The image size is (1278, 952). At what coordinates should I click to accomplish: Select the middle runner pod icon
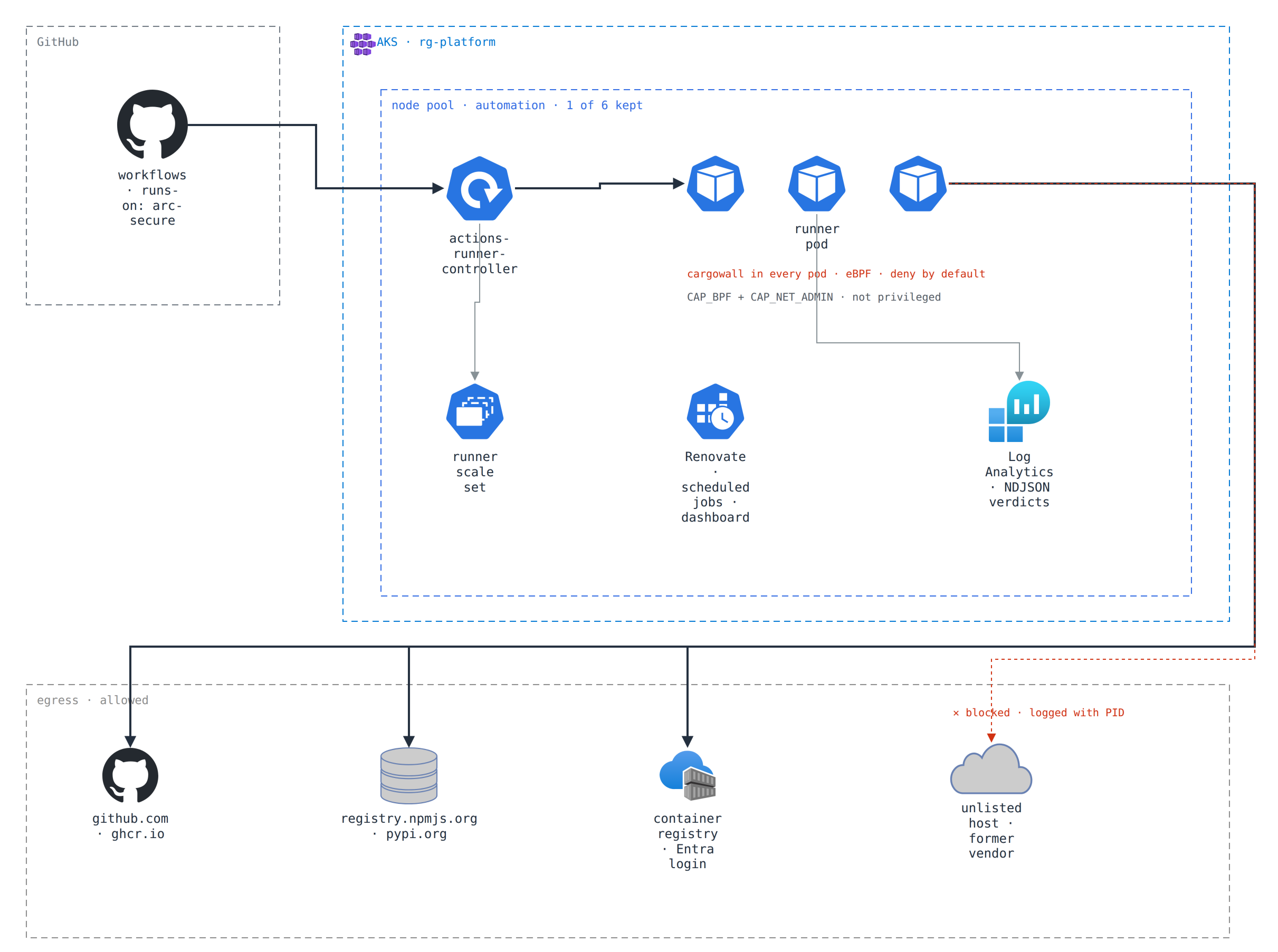click(816, 184)
